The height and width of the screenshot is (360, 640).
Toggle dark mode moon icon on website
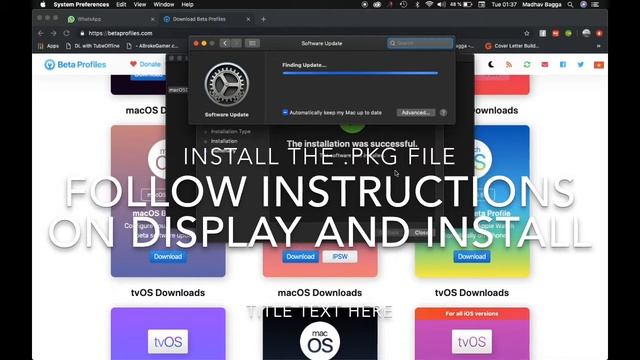point(491,64)
